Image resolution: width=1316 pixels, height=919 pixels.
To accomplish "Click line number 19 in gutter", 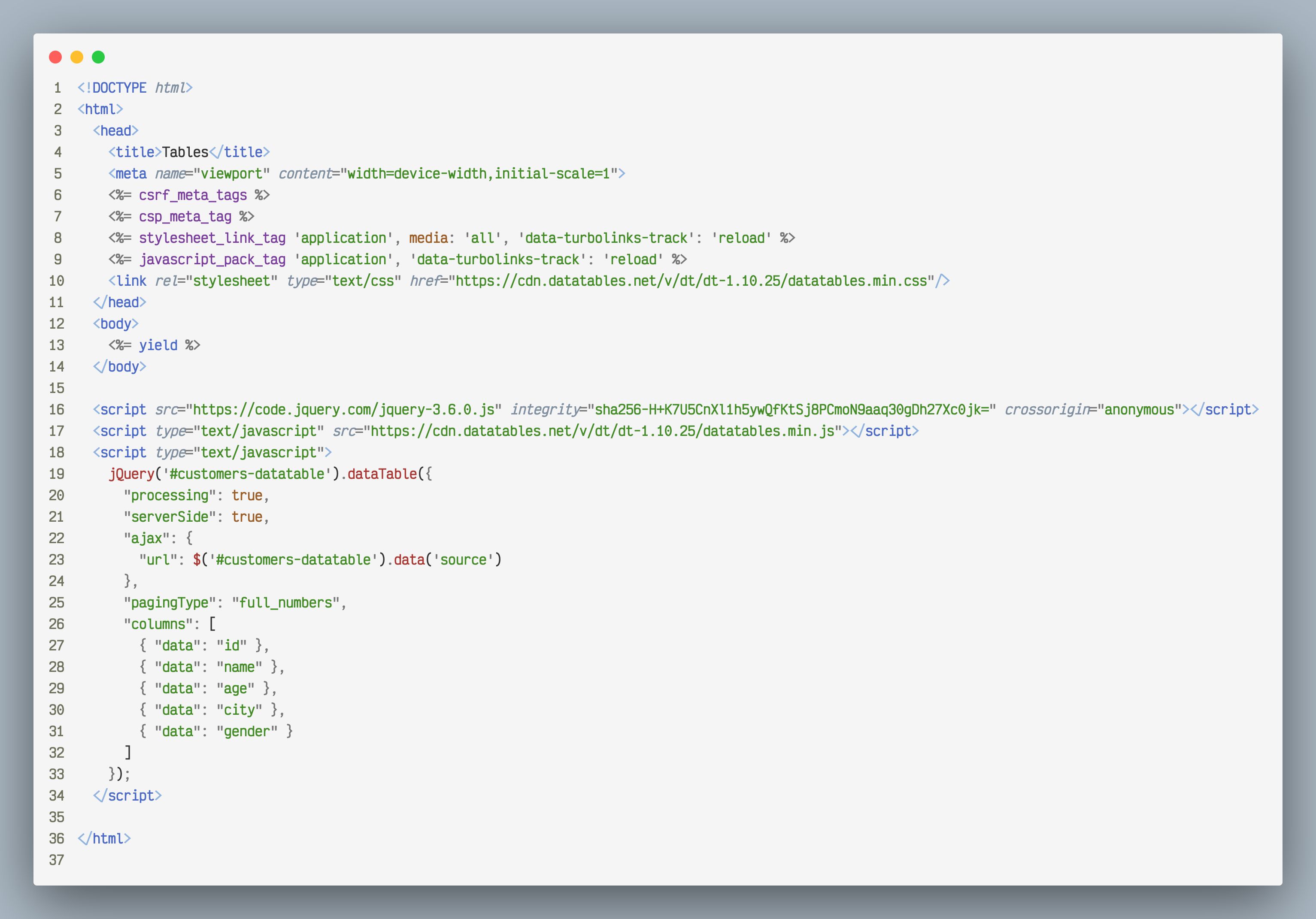I will (x=57, y=475).
